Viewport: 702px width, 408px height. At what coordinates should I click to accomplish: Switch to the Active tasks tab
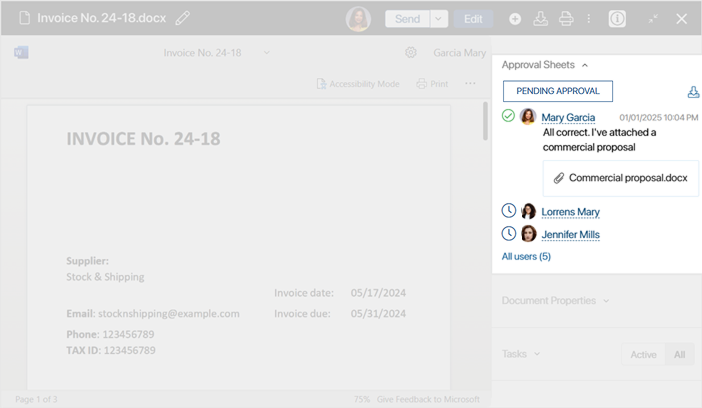click(643, 355)
